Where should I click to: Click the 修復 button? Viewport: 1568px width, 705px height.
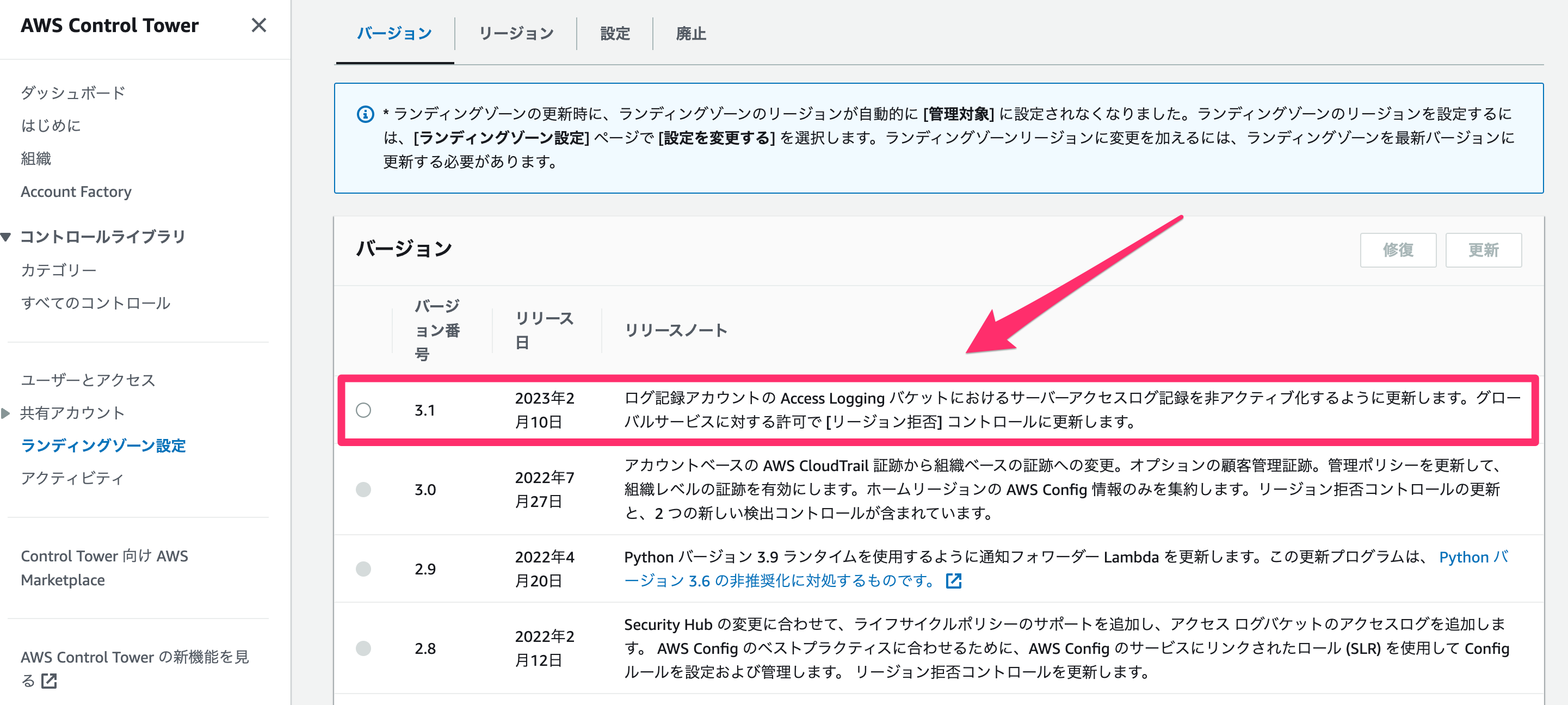(1398, 250)
